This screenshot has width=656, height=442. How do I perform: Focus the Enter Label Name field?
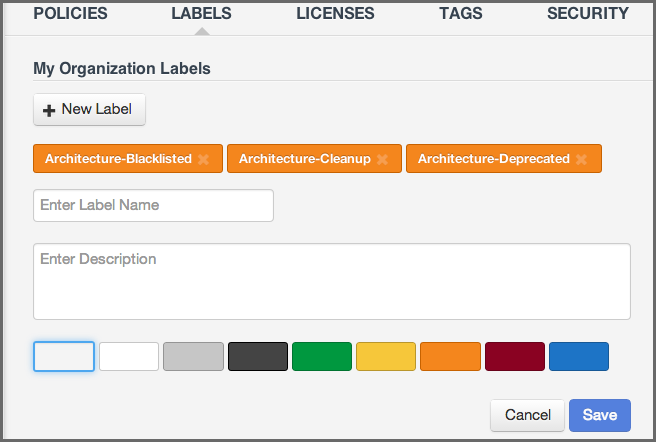point(154,206)
